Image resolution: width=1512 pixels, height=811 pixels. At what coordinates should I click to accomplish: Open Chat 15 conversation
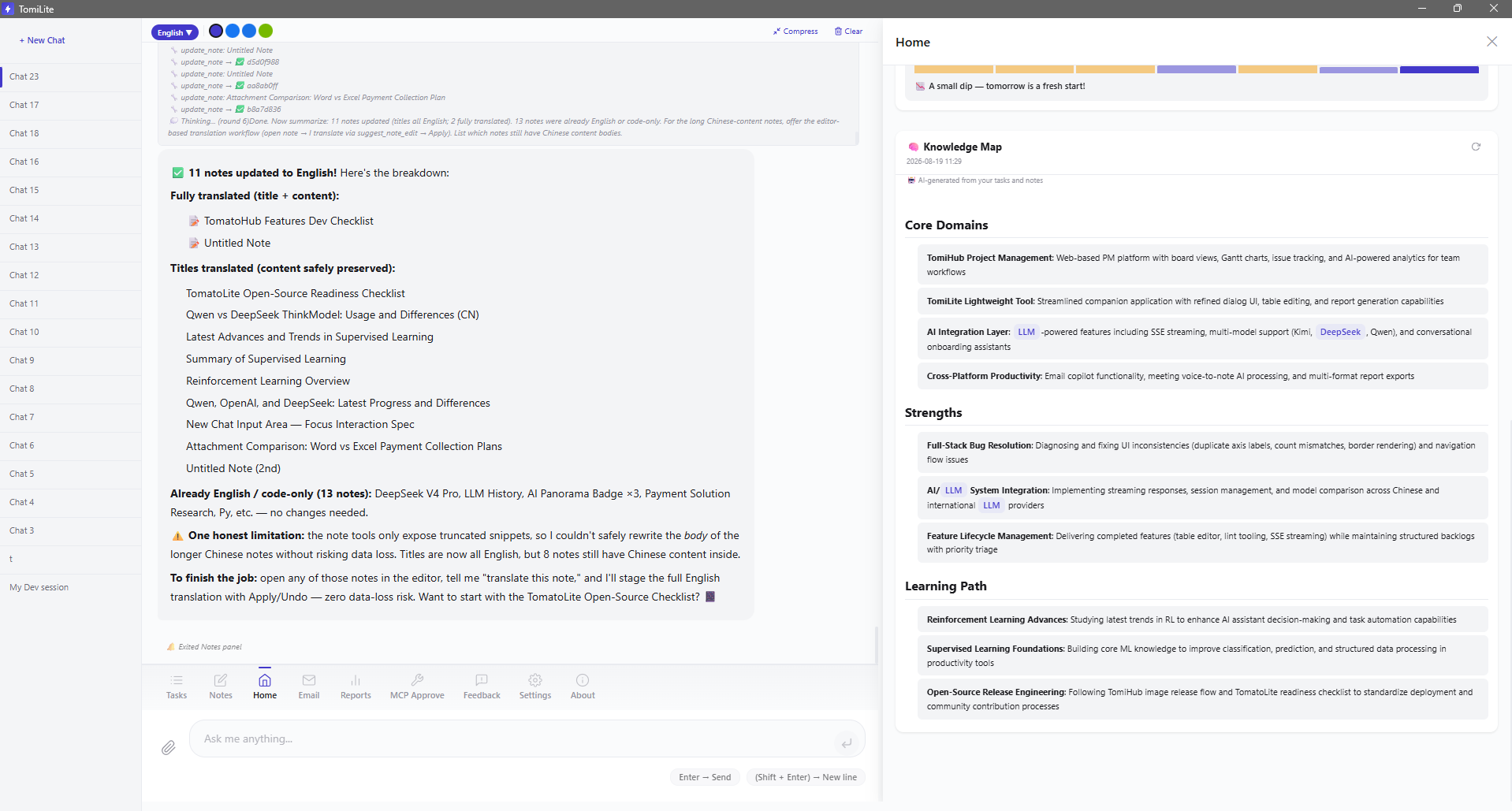pos(71,190)
